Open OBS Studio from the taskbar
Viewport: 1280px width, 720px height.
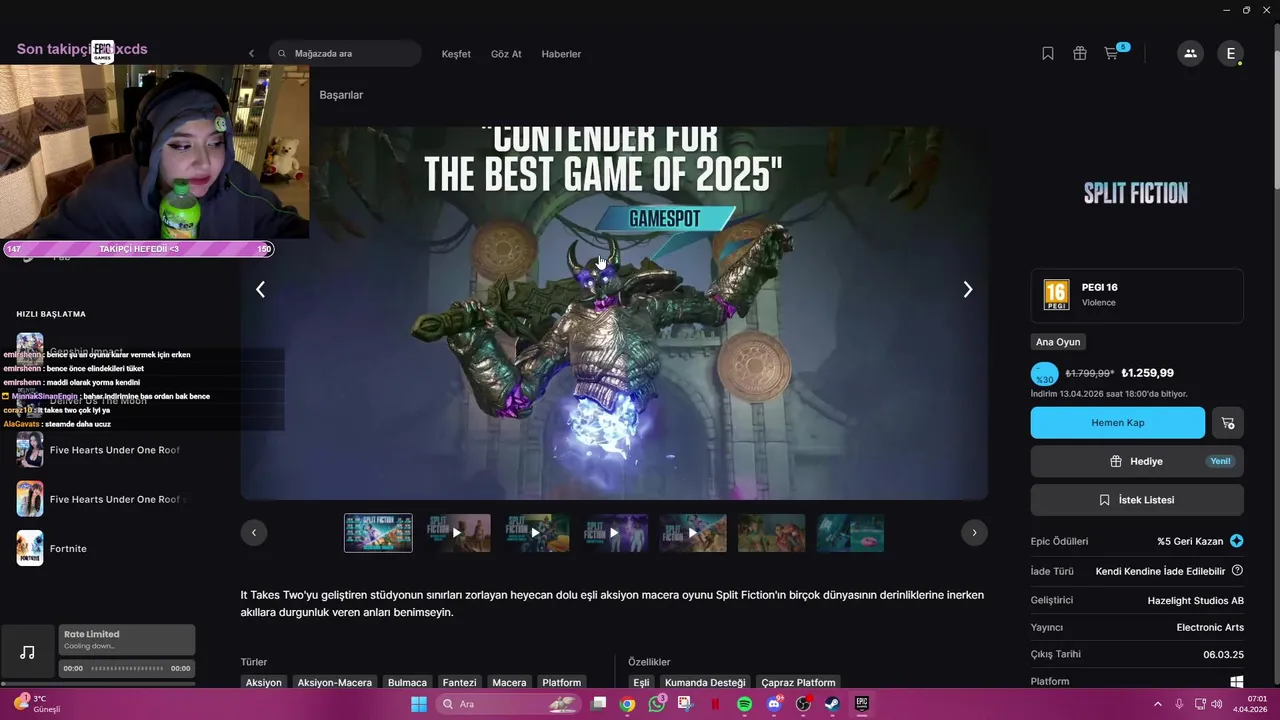(803, 704)
